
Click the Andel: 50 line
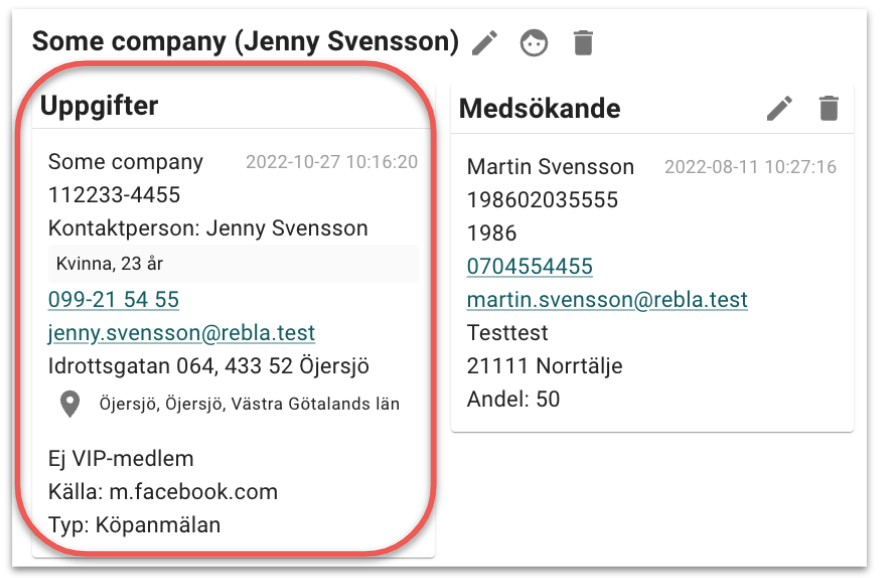pyautogui.click(x=513, y=399)
